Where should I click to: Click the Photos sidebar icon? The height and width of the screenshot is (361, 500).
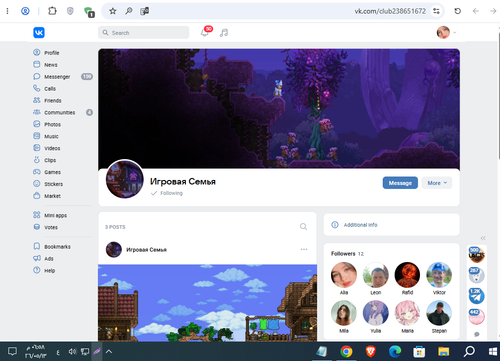[37, 124]
